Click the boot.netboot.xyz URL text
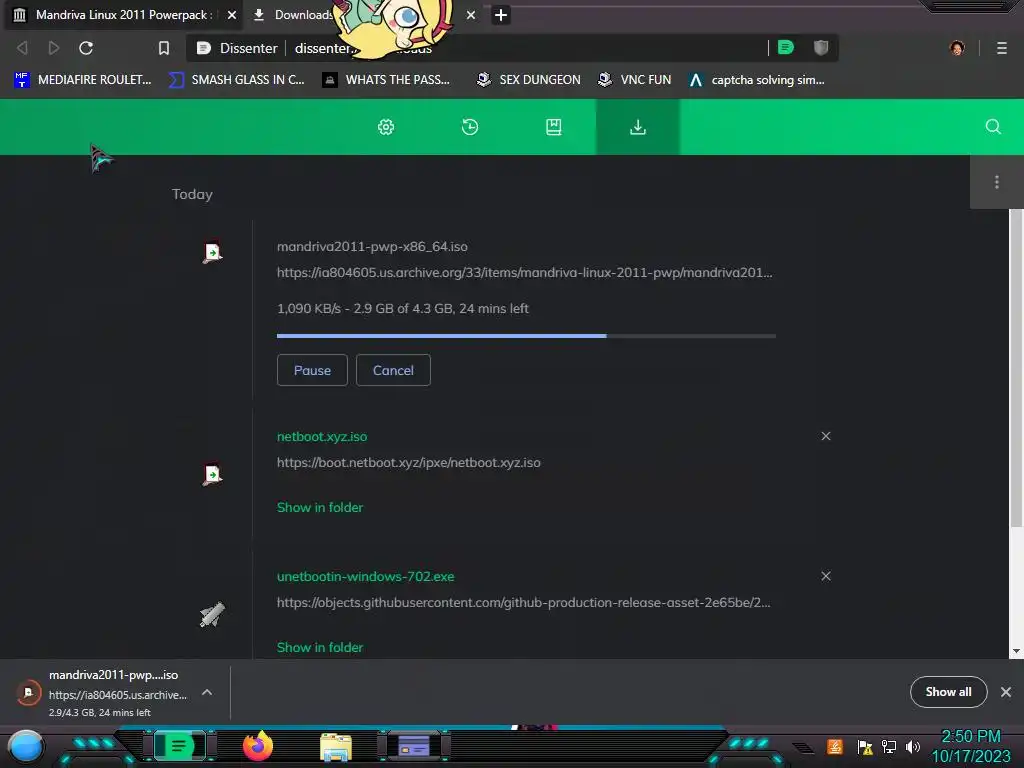This screenshot has height=768, width=1024. point(409,462)
